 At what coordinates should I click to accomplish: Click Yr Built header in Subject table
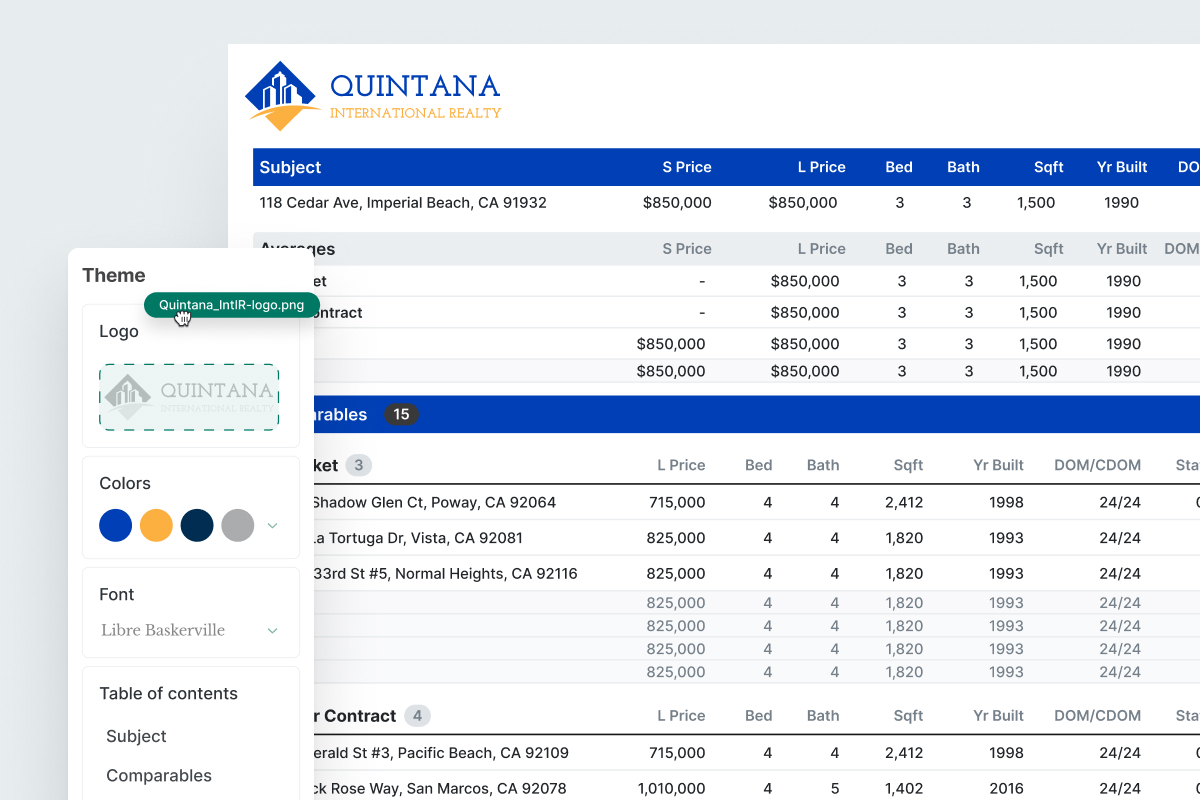[1121, 167]
